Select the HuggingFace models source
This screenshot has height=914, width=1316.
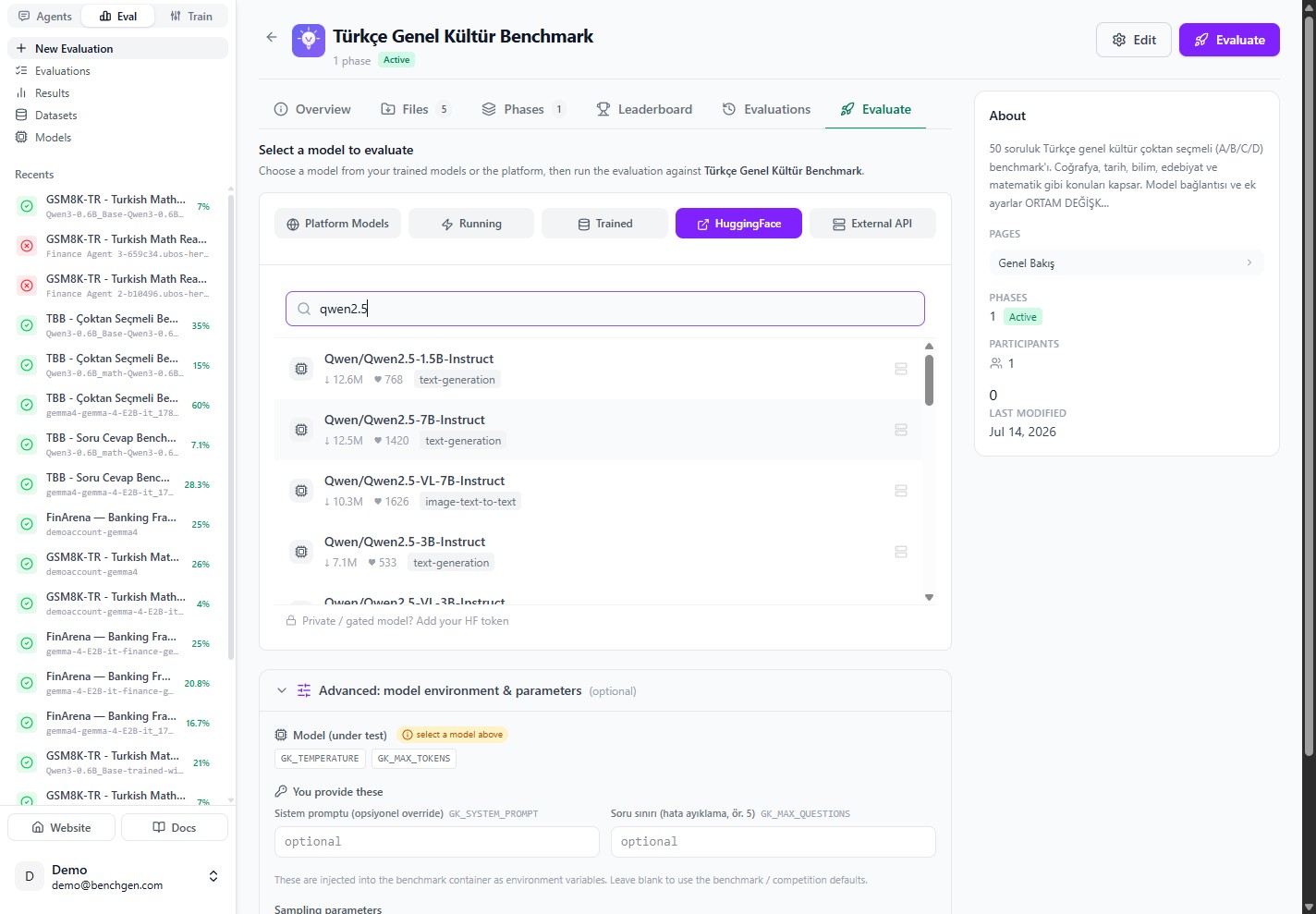point(738,224)
